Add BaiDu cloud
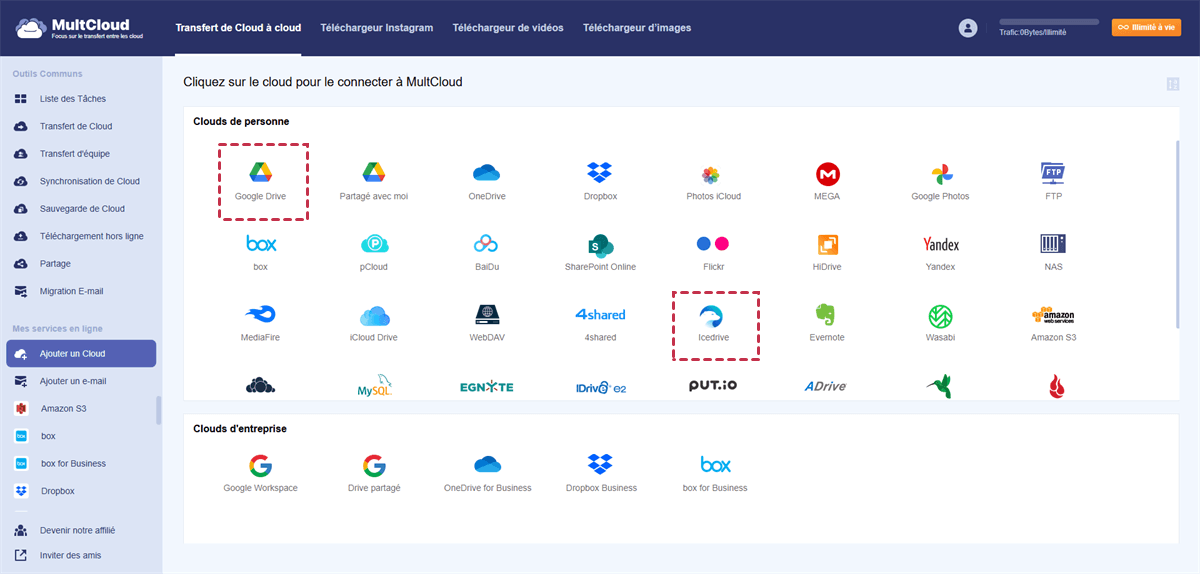The width and height of the screenshot is (1200, 574). 487,252
